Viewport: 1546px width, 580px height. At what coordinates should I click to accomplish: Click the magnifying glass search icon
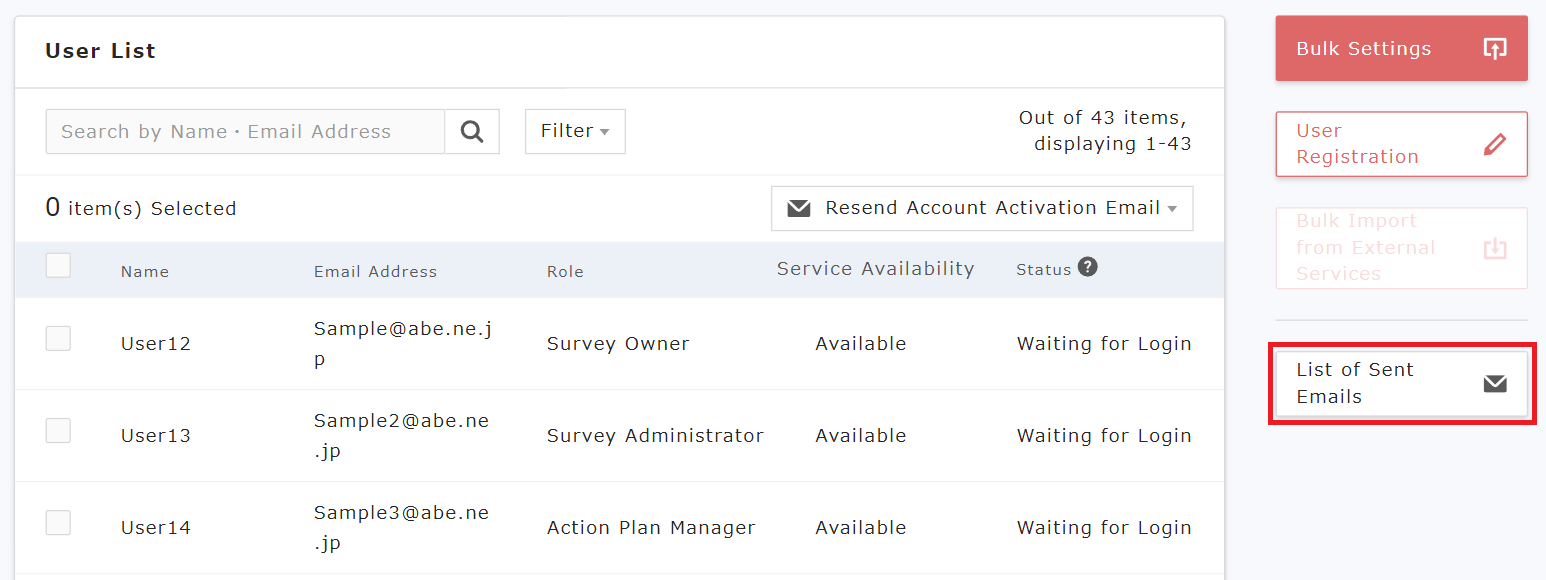[x=472, y=131]
